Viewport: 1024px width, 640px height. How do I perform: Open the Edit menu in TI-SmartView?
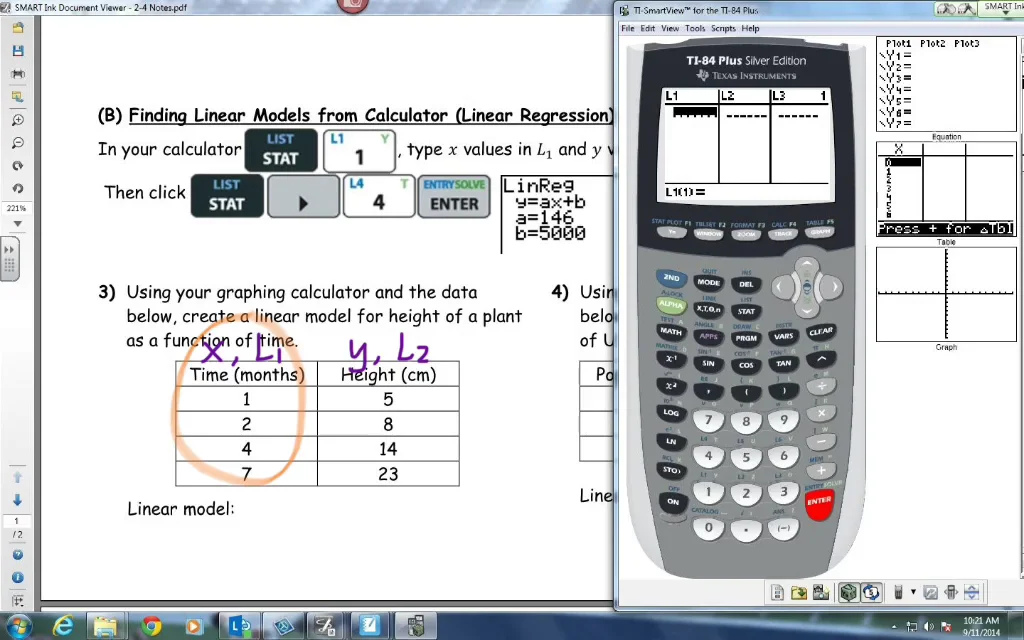(647, 29)
